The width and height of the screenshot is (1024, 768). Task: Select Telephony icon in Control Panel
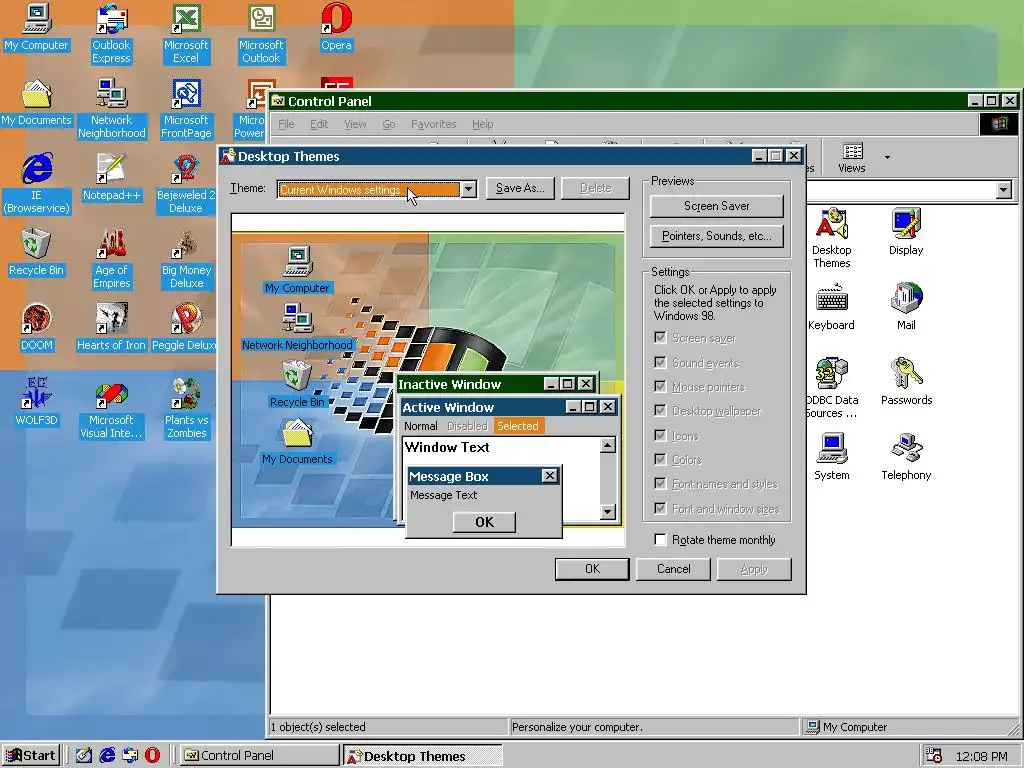pos(906,457)
